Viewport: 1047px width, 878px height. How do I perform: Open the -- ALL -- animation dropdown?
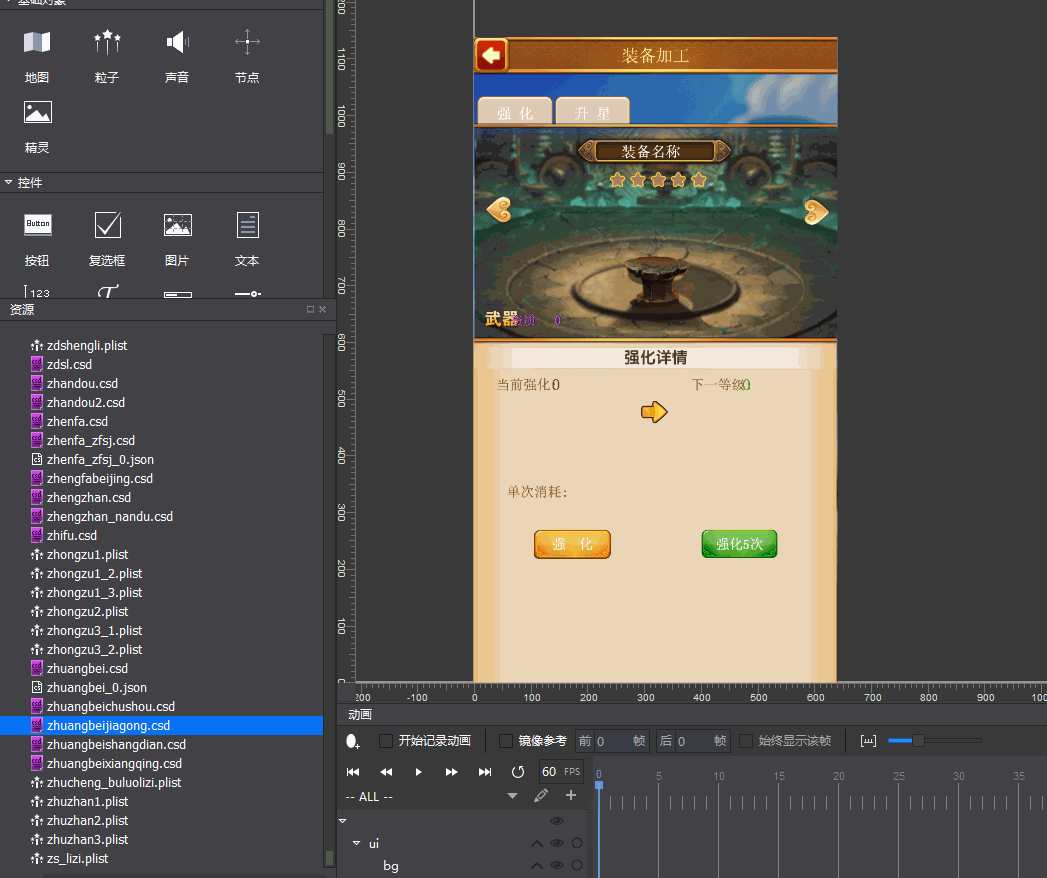click(512, 796)
